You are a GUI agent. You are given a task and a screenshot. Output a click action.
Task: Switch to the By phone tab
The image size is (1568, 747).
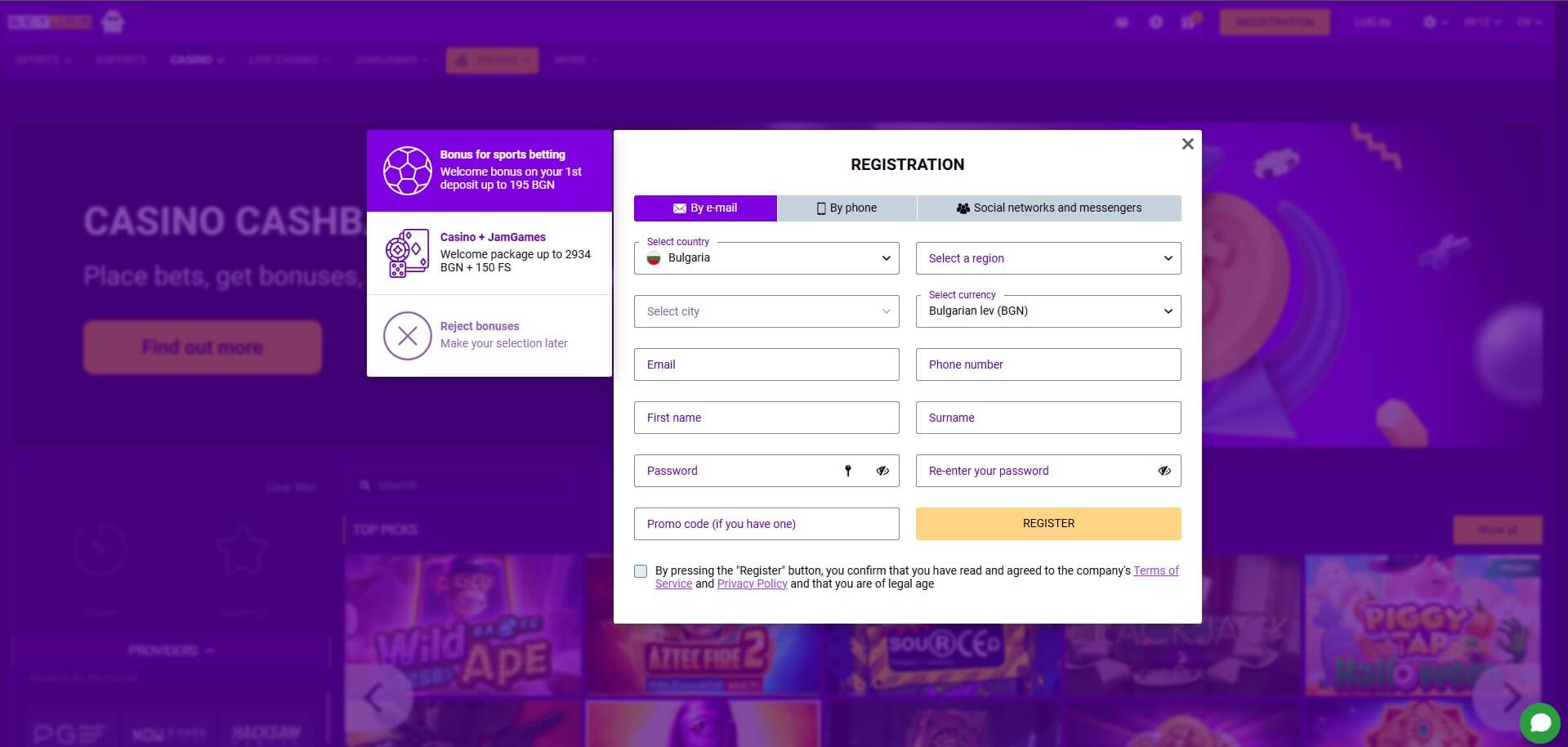847,208
